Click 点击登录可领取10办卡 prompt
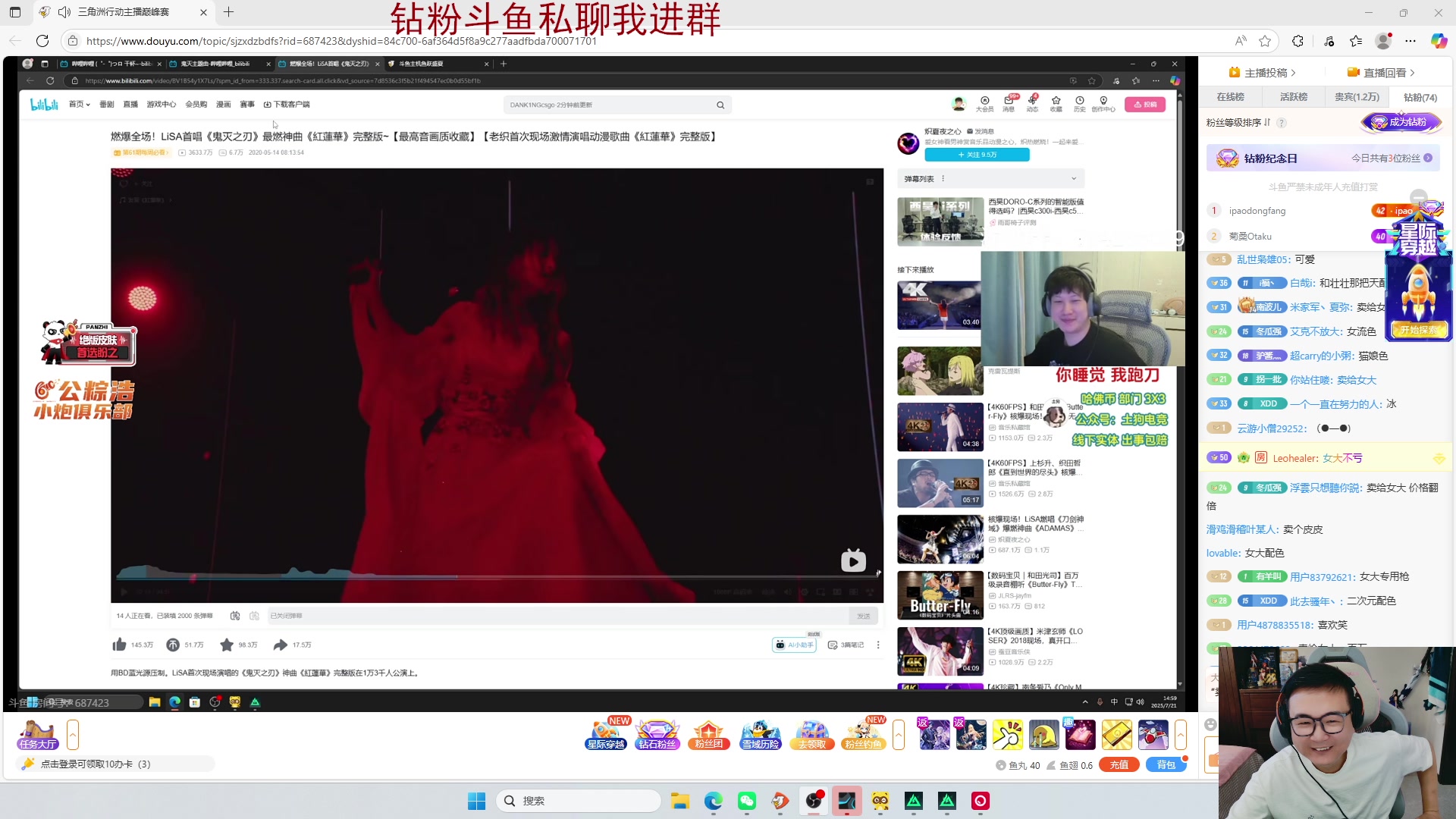 115,764
